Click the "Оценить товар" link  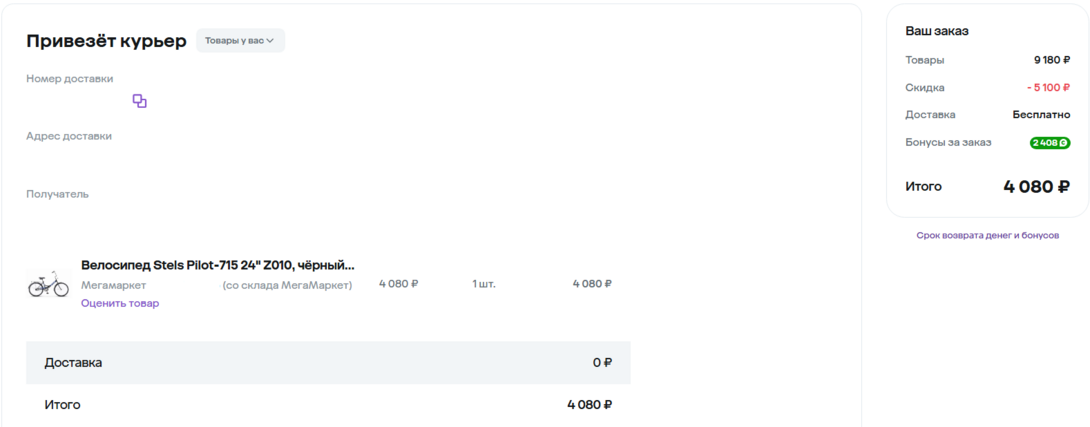(x=120, y=303)
